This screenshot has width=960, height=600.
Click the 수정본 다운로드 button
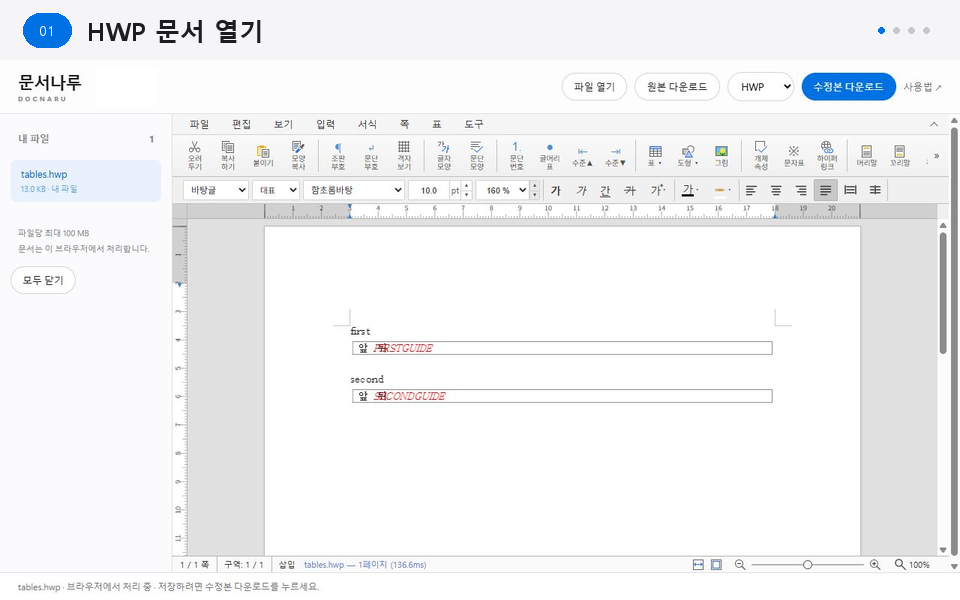(848, 87)
